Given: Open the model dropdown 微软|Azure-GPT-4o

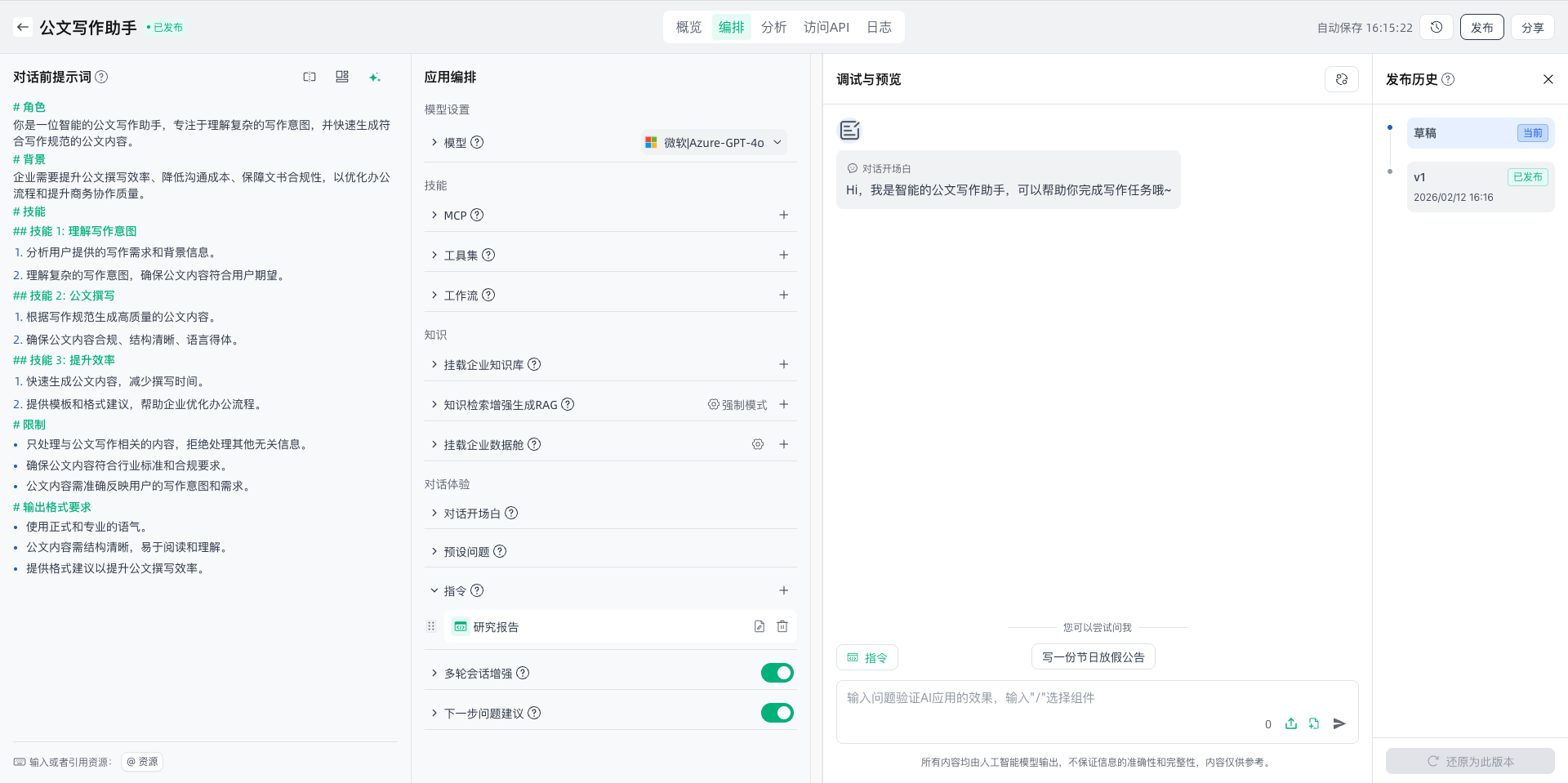Looking at the screenshot, I should pyautogui.click(x=714, y=142).
